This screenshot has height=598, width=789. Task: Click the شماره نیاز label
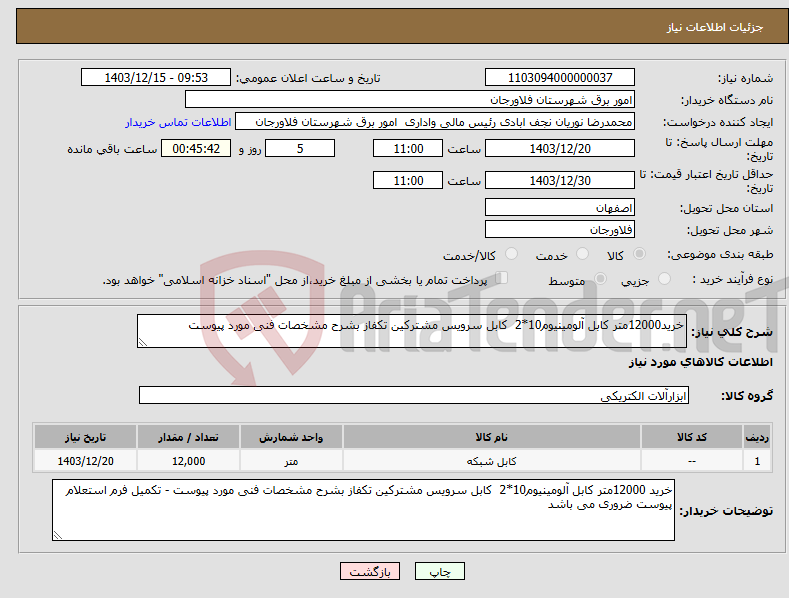tap(745, 79)
